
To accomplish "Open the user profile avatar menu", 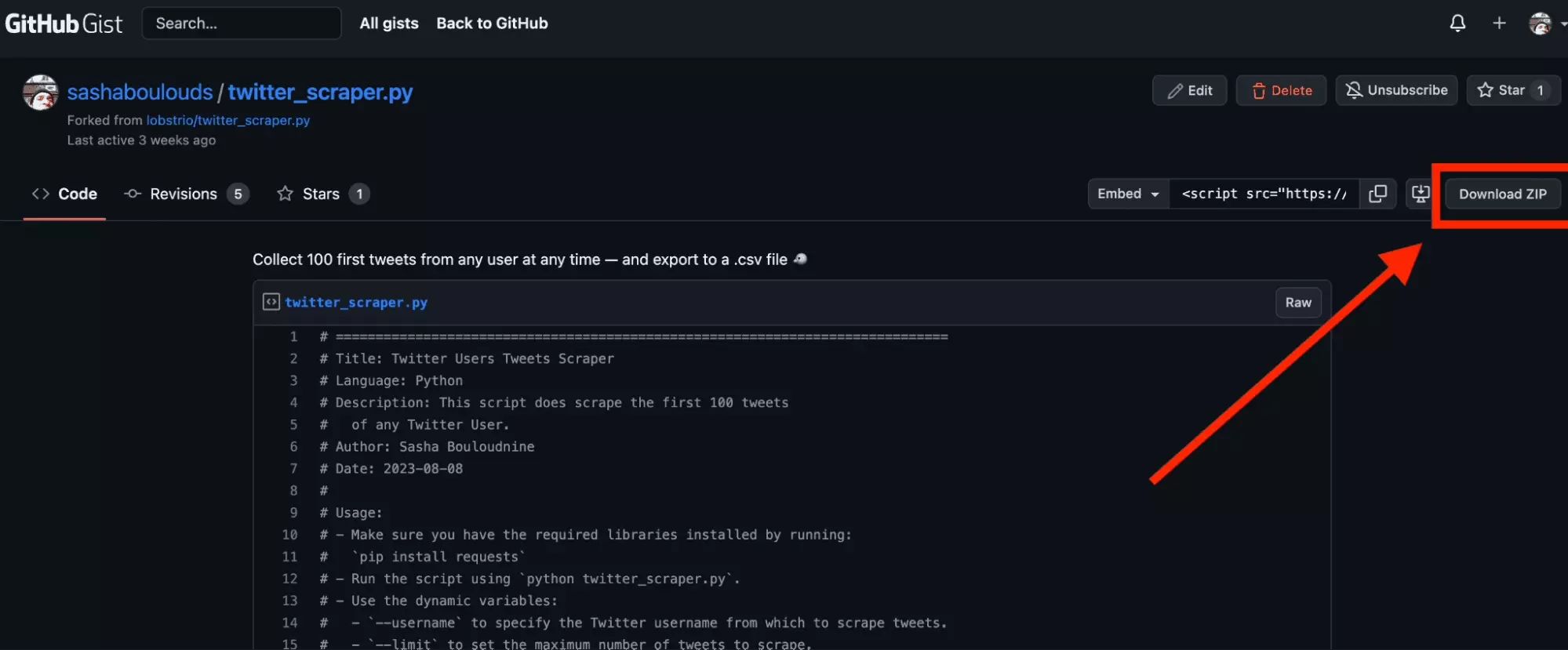I will coord(1541,24).
